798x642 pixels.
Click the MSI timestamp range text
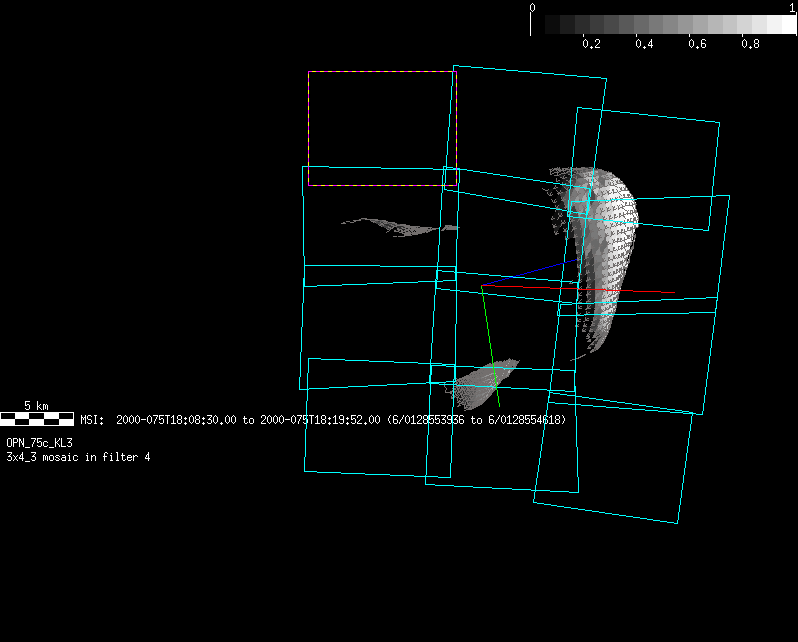[322, 420]
